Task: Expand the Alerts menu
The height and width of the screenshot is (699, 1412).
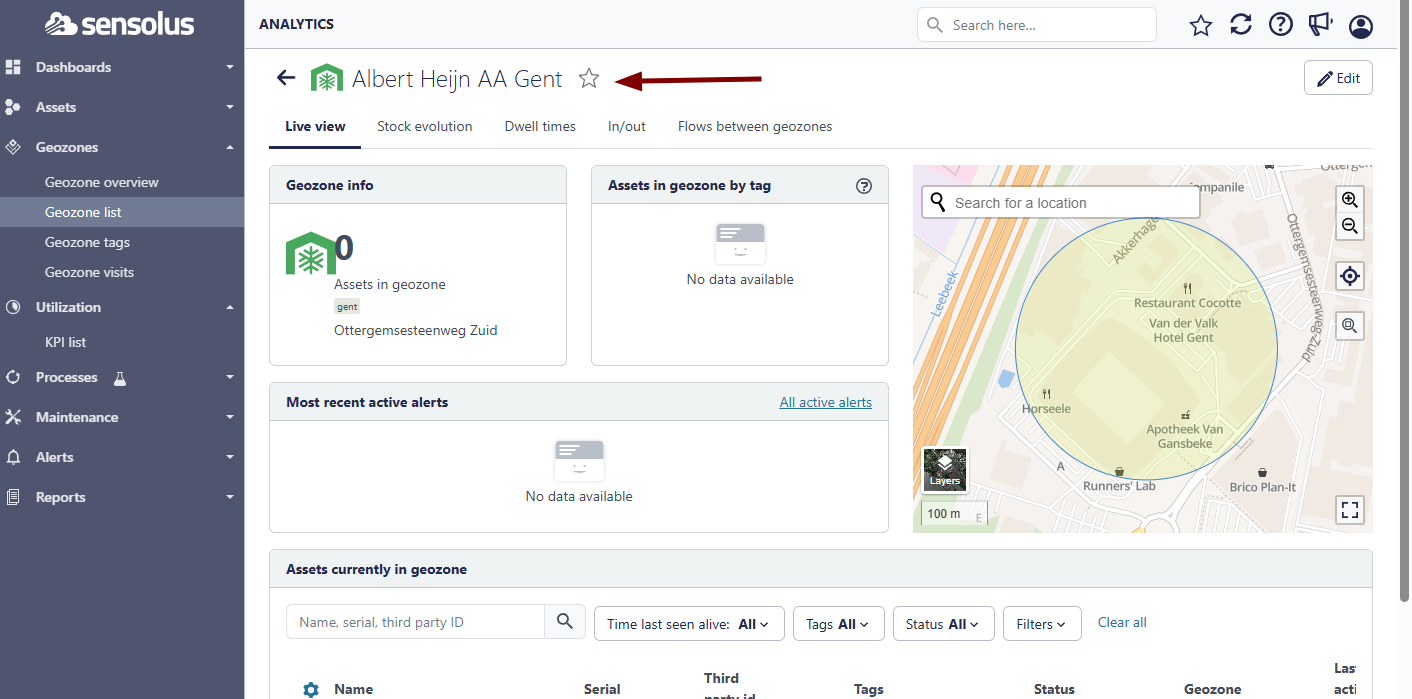Action: [x=230, y=457]
